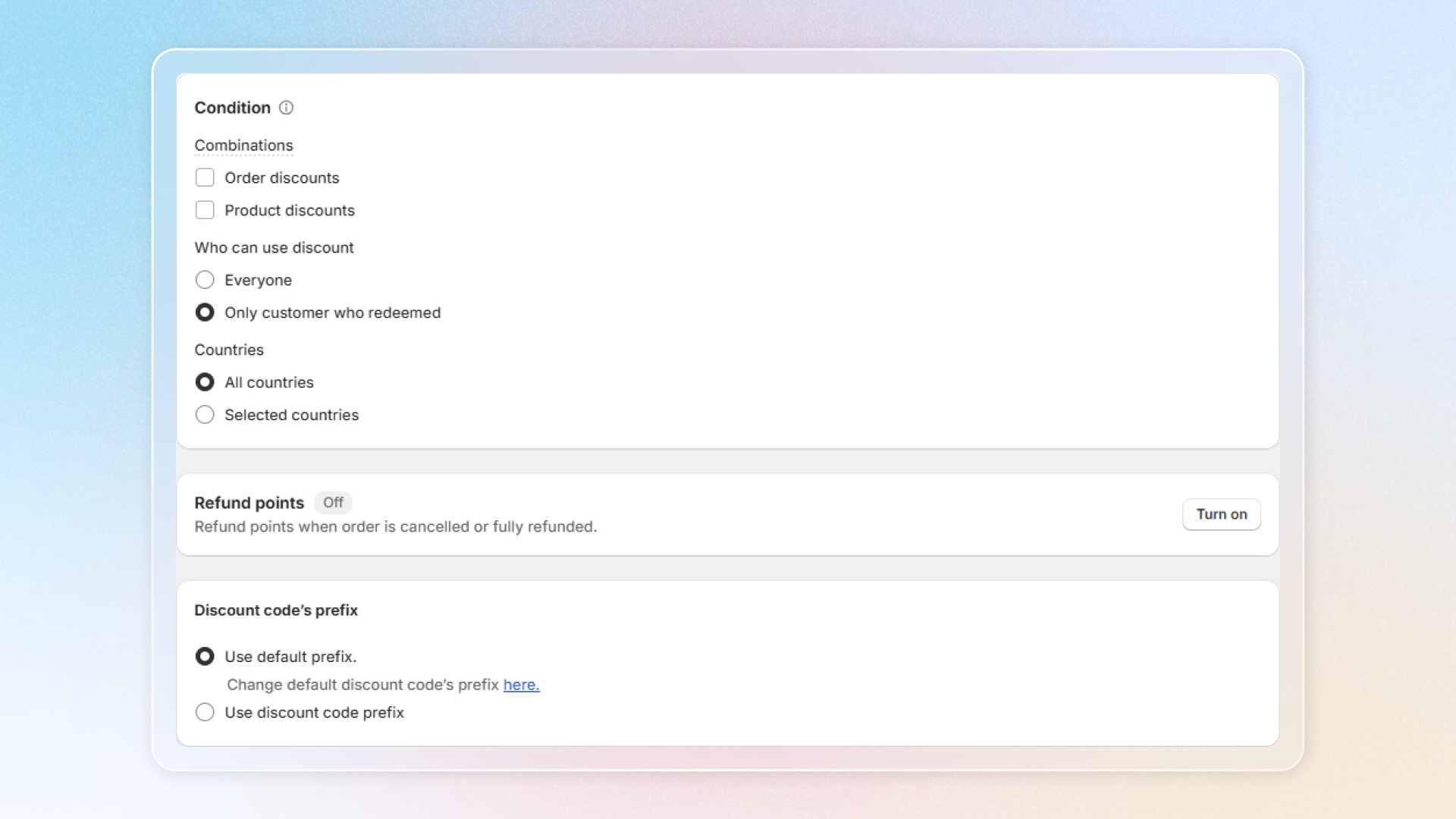The image size is (1456, 819).
Task: Click the Condition section heading
Action: [232, 108]
